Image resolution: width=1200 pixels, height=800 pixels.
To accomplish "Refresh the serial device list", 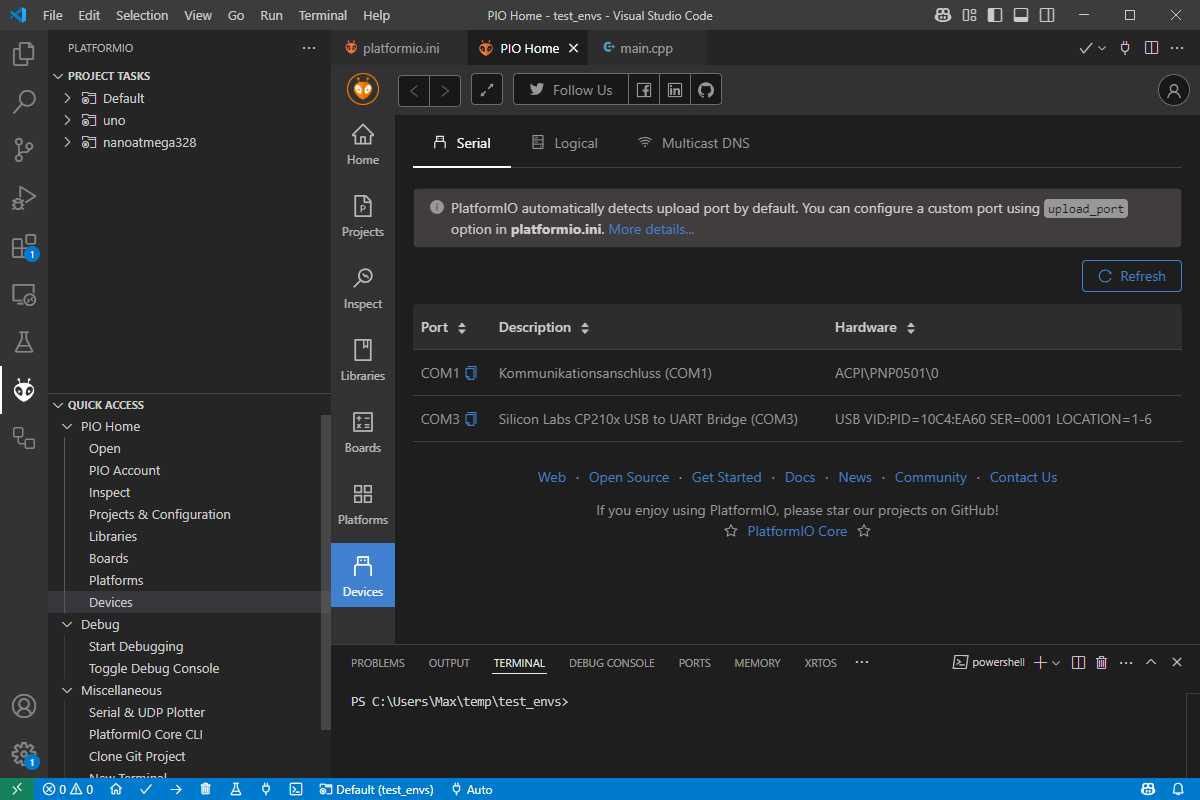I will [x=1132, y=276].
